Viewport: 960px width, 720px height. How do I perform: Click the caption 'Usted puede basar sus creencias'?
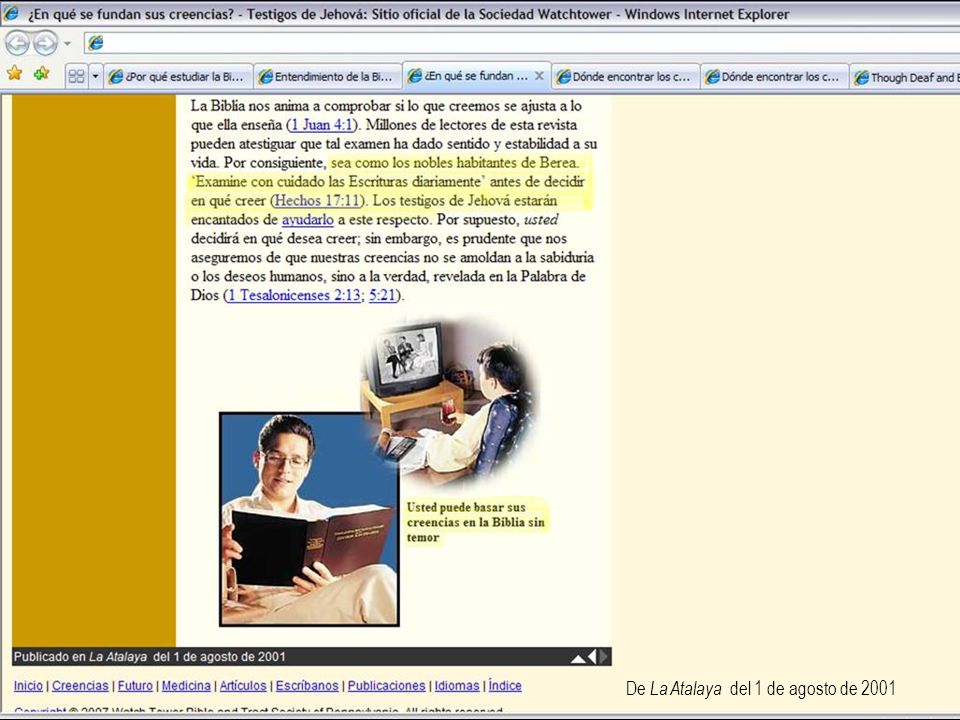click(475, 522)
